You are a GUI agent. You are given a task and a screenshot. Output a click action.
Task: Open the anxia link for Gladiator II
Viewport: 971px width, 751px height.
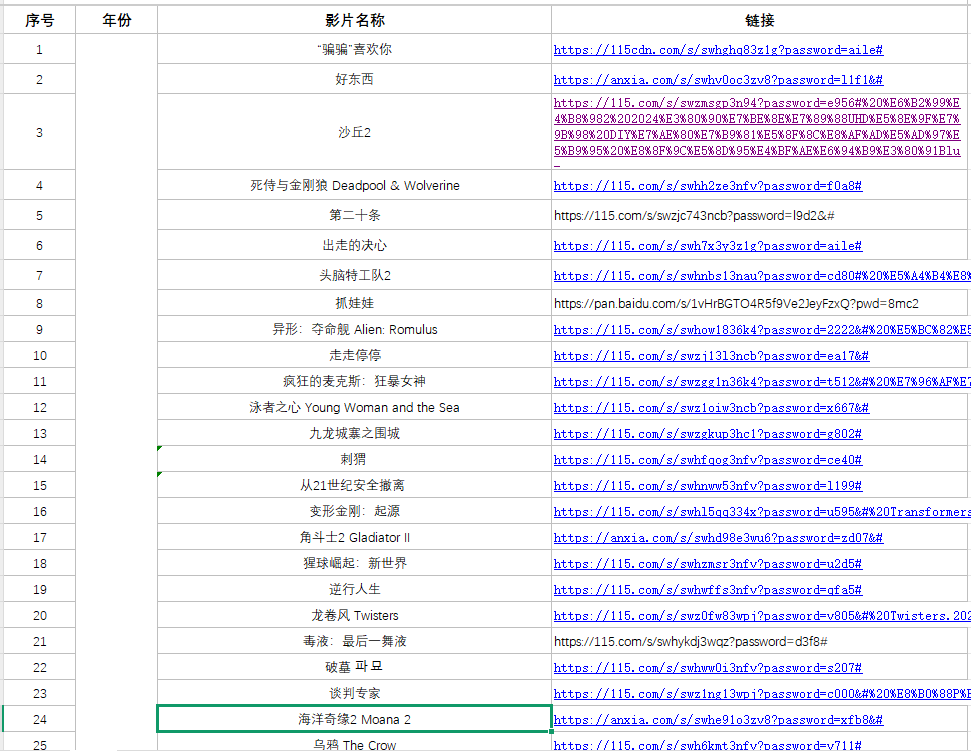click(718, 538)
